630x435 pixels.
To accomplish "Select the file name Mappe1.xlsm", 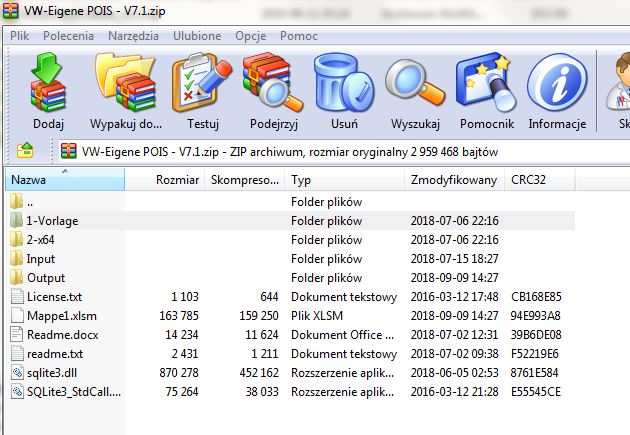I will coord(62,316).
